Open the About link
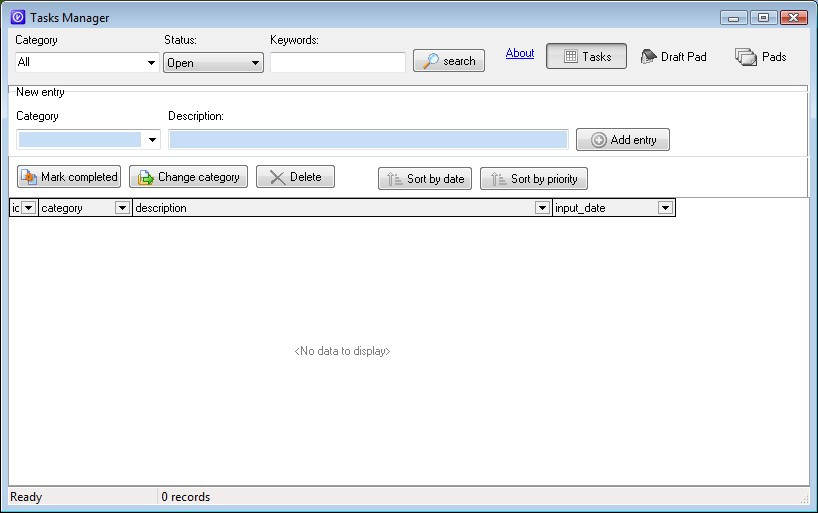The width and height of the screenshot is (818, 513). pos(520,53)
